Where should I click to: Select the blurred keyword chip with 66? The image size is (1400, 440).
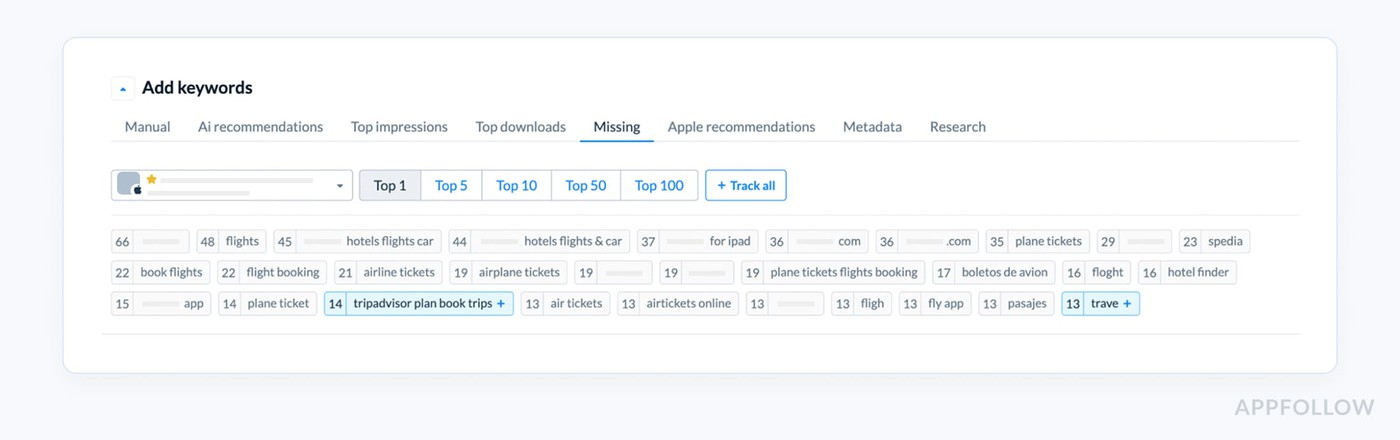[x=150, y=241]
